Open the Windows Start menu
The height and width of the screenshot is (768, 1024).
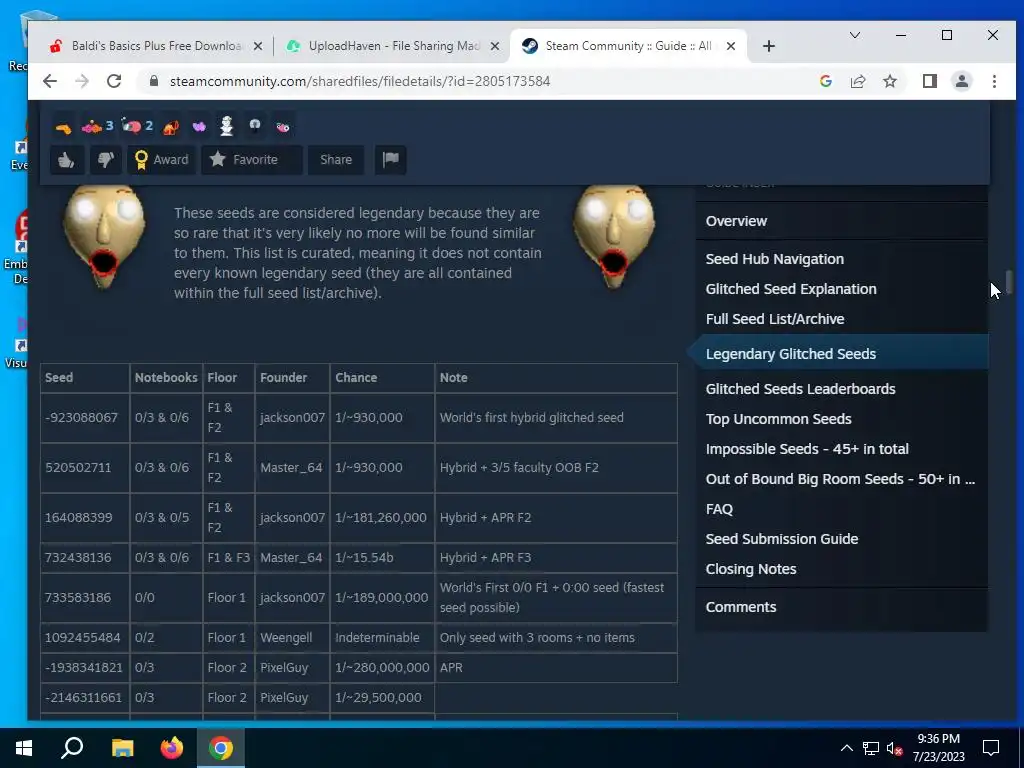(x=24, y=748)
